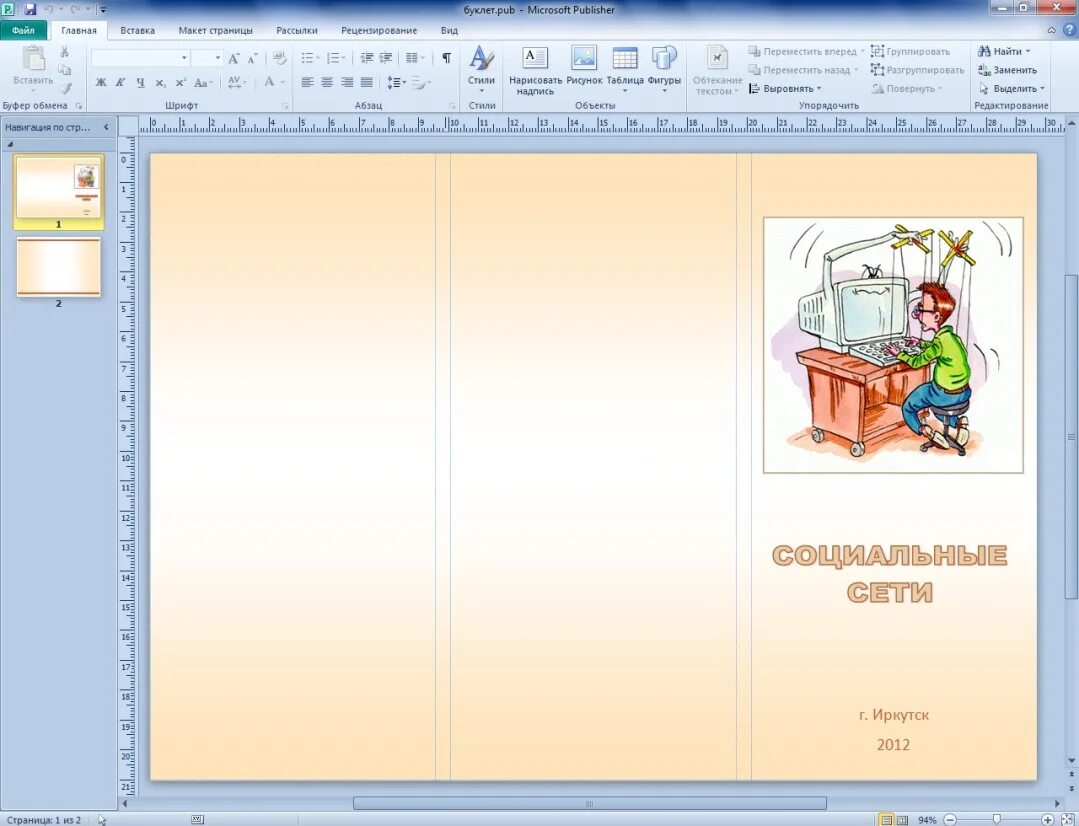
Task: Select page 2 thumbnail
Action: click(x=58, y=267)
